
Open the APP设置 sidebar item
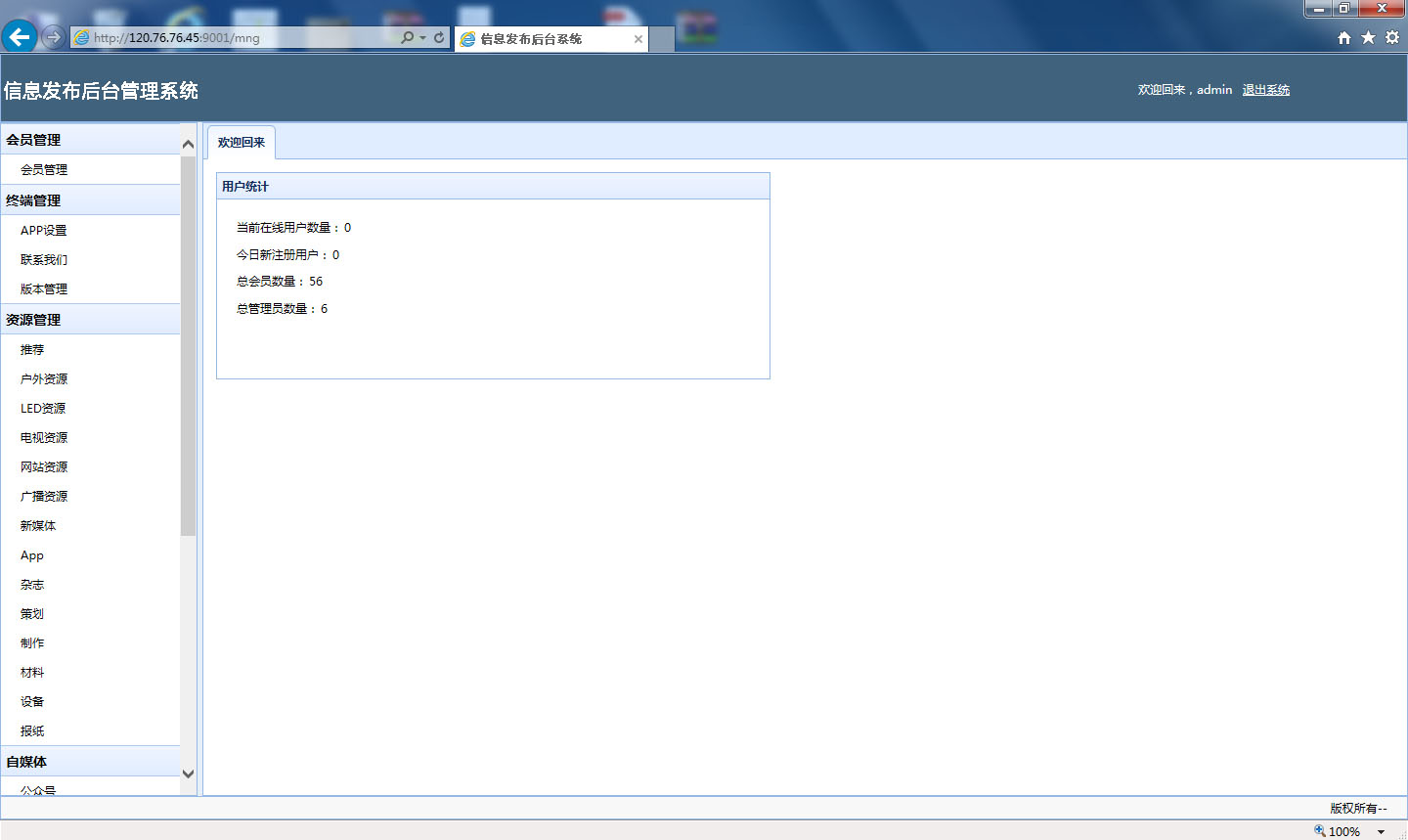click(44, 230)
